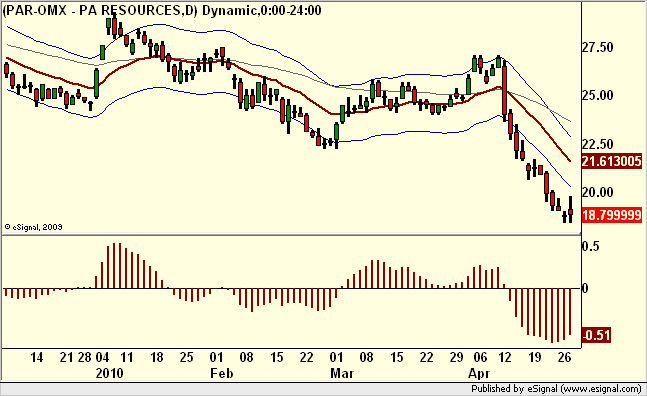This screenshot has height=396, width=647.
Task: Select the 21.613005 moving average price label
Action: click(612, 161)
